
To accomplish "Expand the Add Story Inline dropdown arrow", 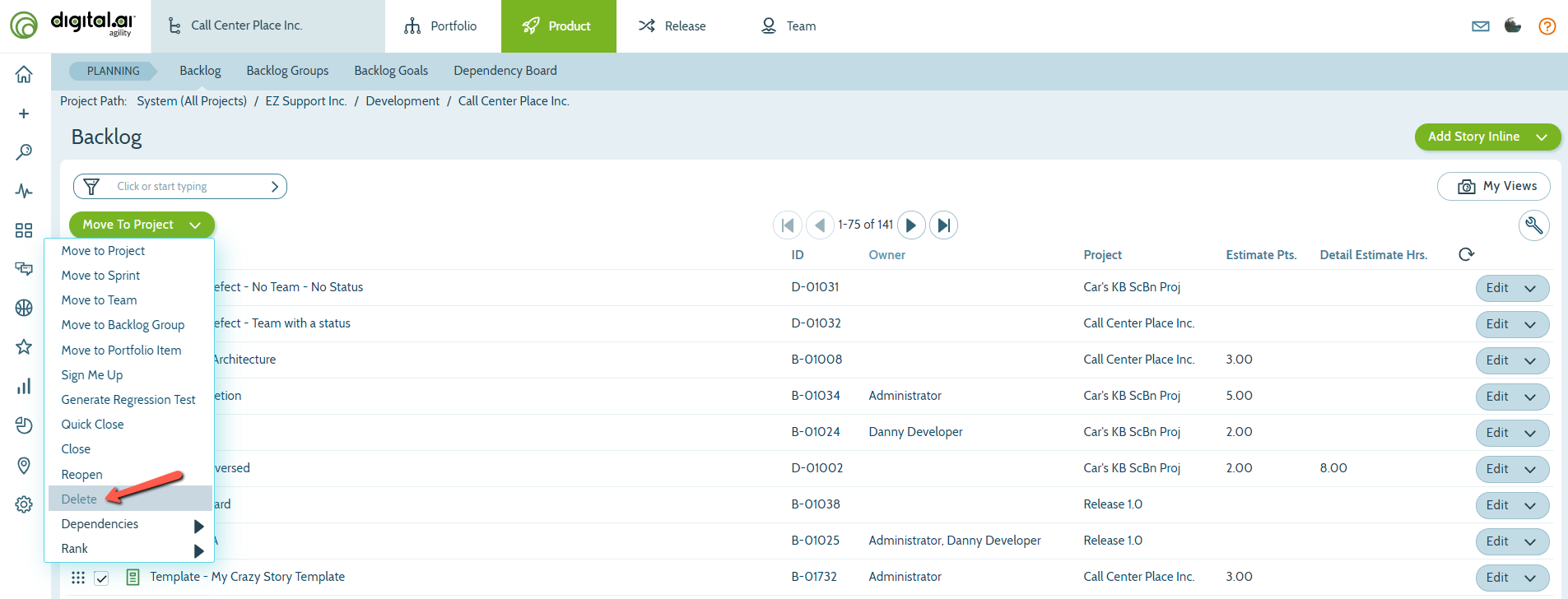I will 1542,137.
